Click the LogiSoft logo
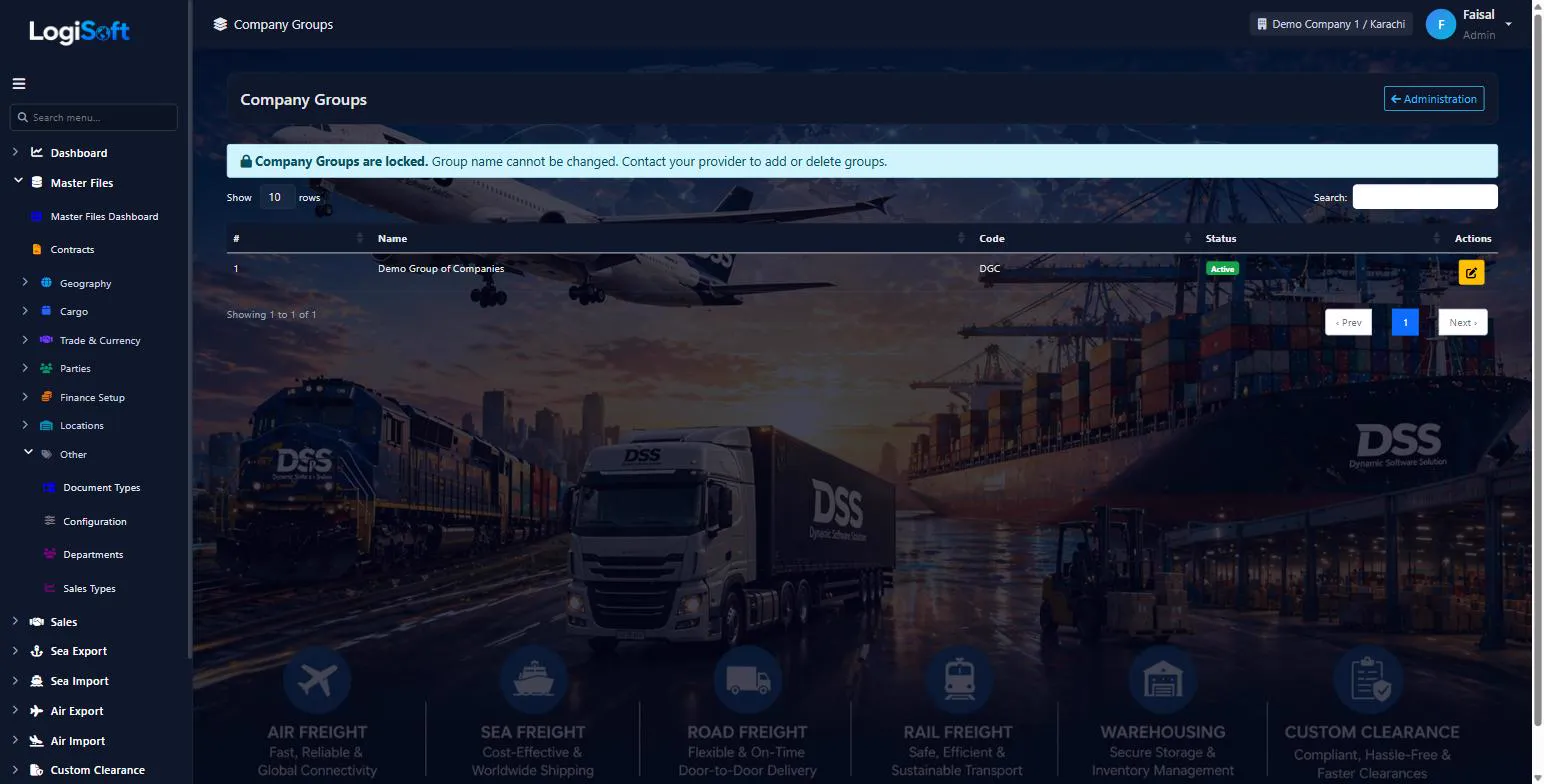Screen dimensions: 1544x784 79,32
